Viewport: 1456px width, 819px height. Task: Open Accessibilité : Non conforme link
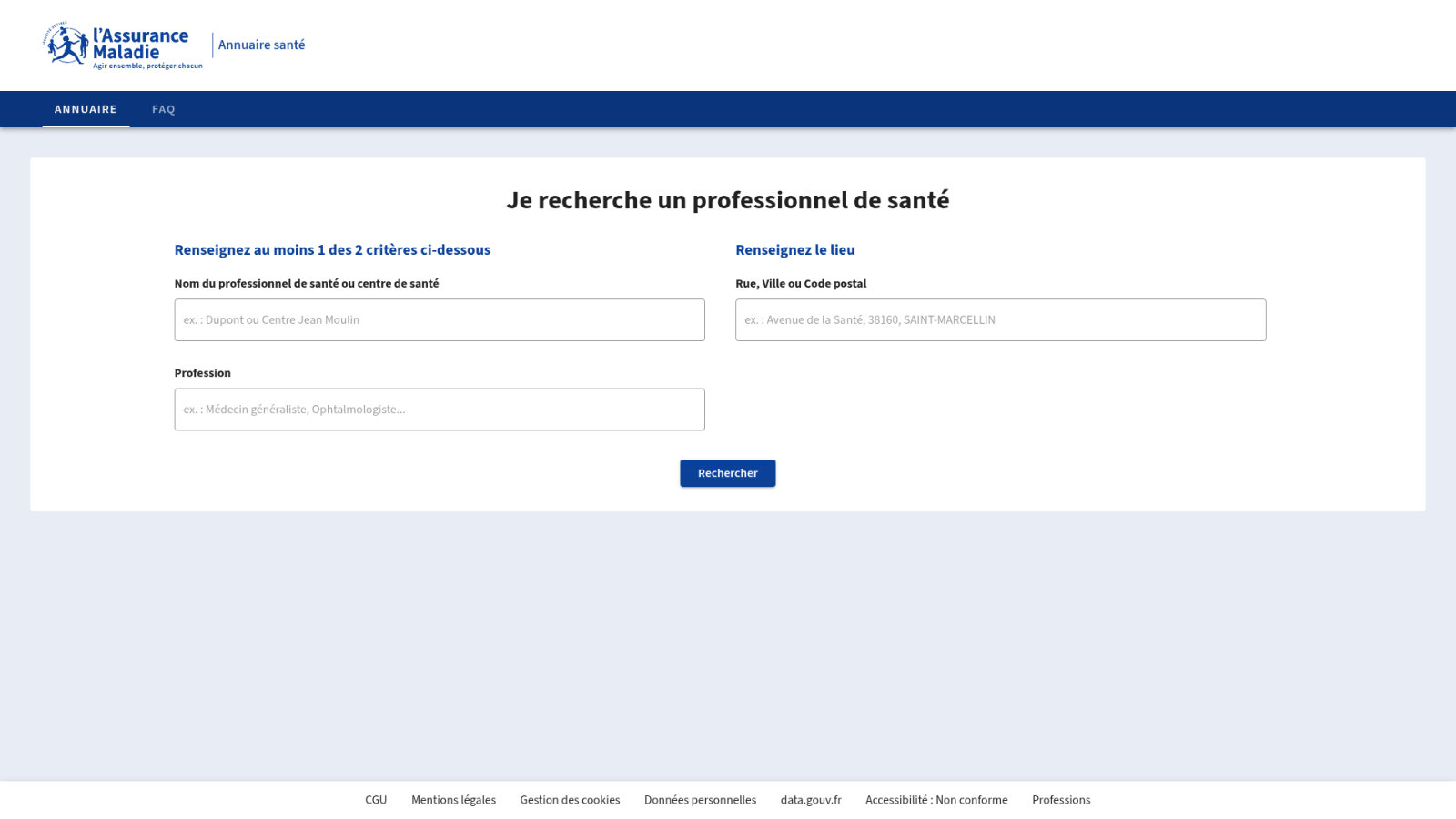[x=936, y=800]
